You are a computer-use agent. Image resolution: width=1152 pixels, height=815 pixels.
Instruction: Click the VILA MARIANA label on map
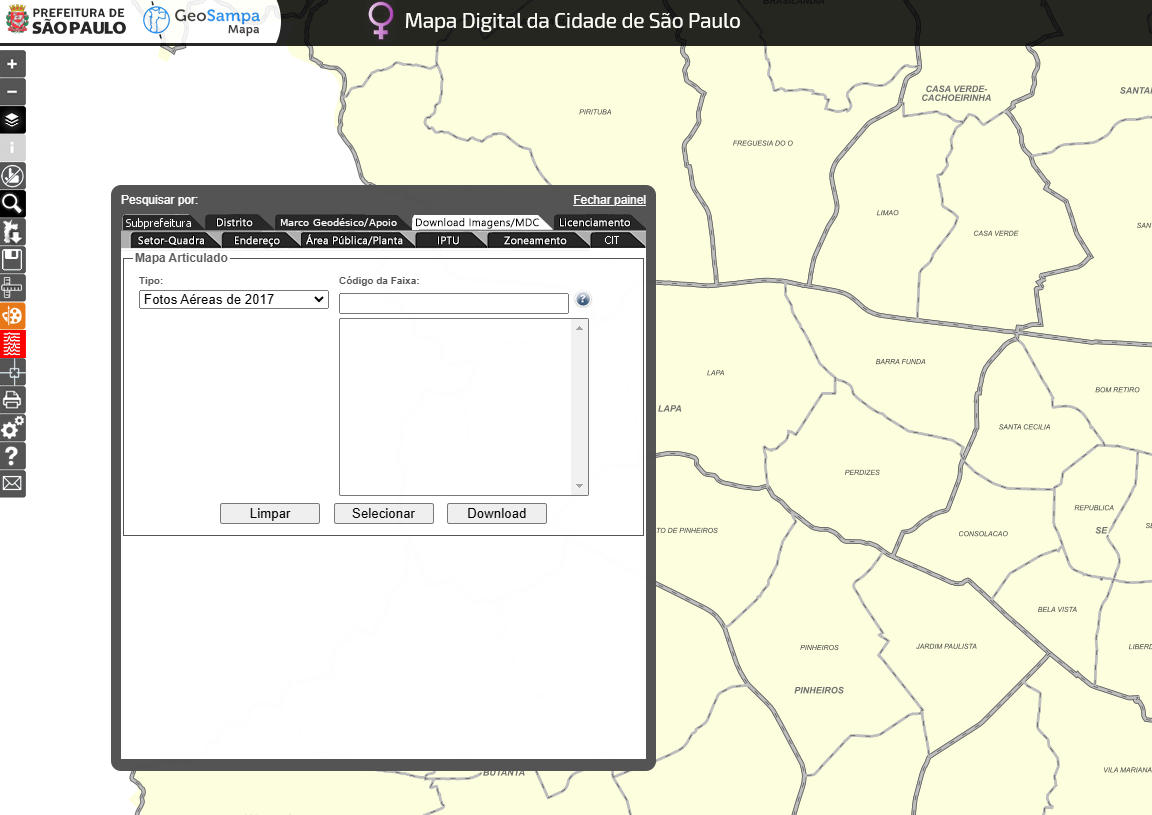point(1127,769)
